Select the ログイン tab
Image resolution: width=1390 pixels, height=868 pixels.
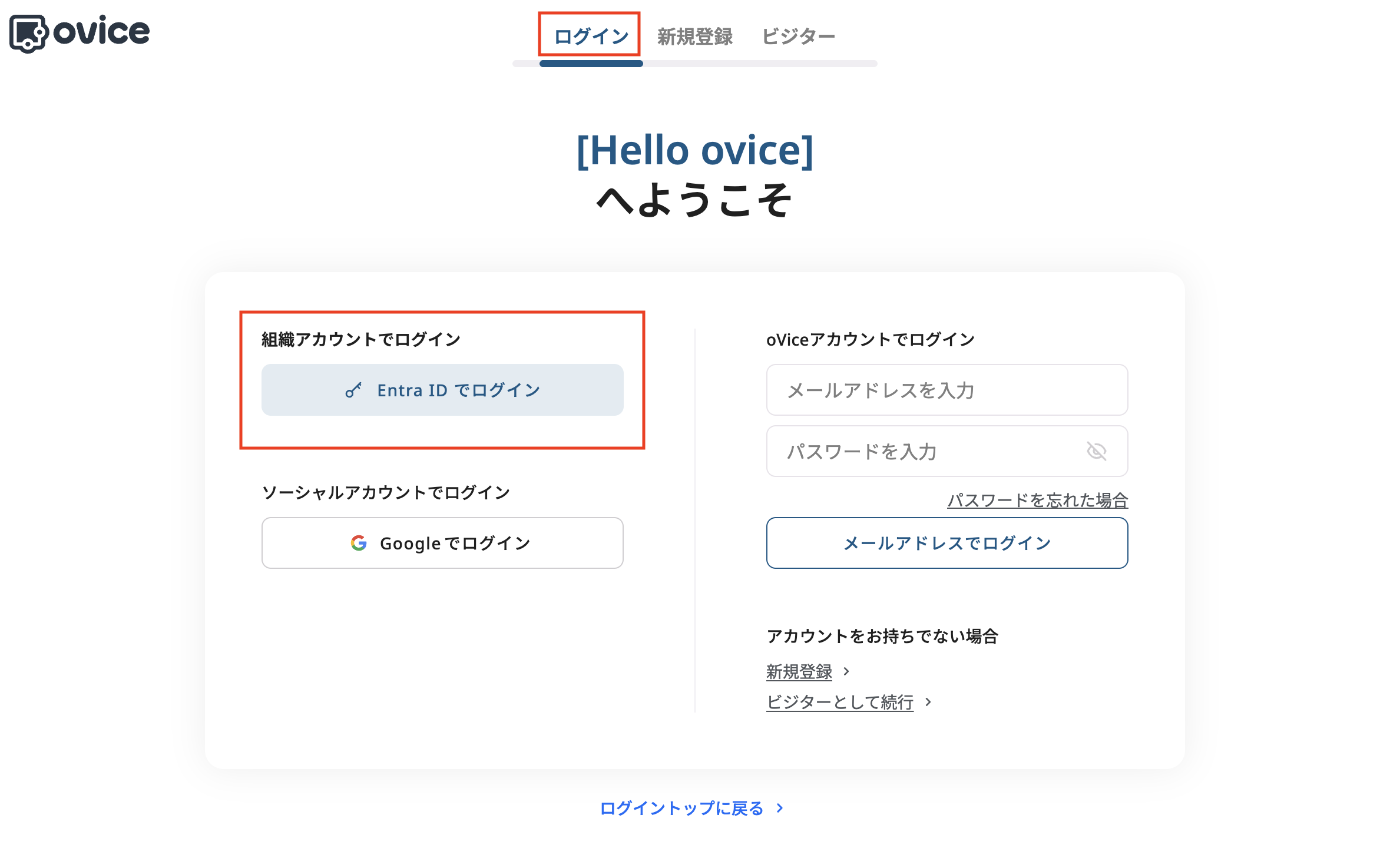[x=591, y=37]
